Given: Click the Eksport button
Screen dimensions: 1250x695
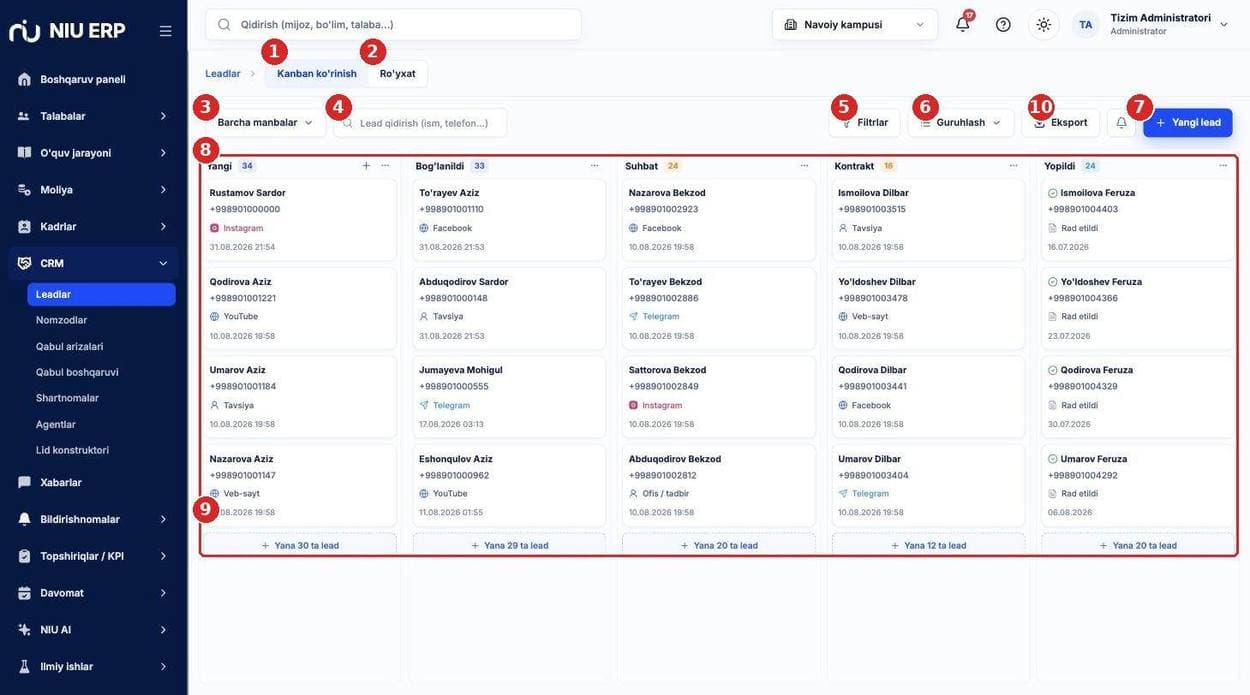Looking at the screenshot, I should click(x=1061, y=122).
